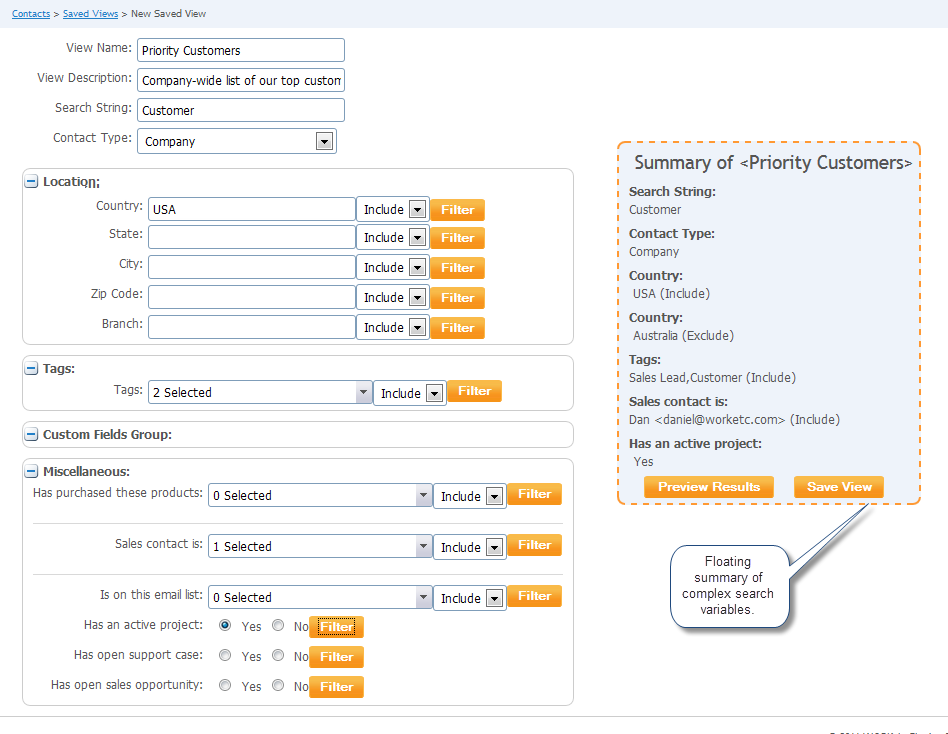The width and height of the screenshot is (948, 734).
Task: Collapse the Miscellaneous section minus icon
Action: click(31, 472)
